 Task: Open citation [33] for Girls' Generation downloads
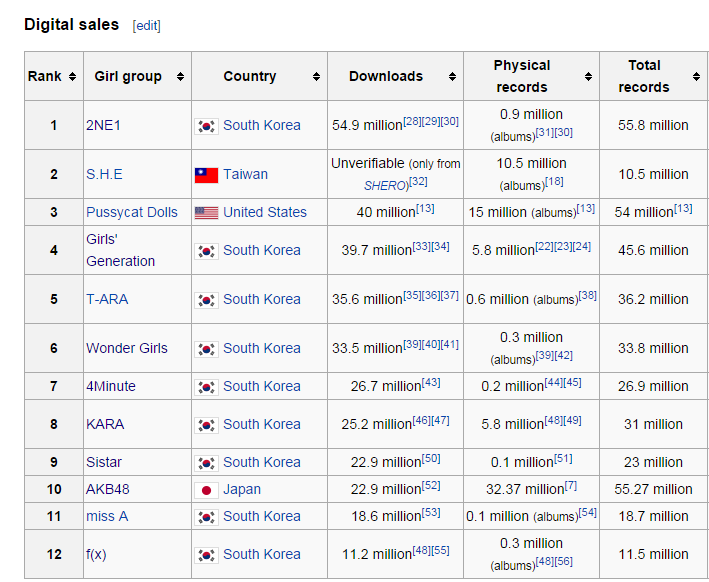pos(421,246)
